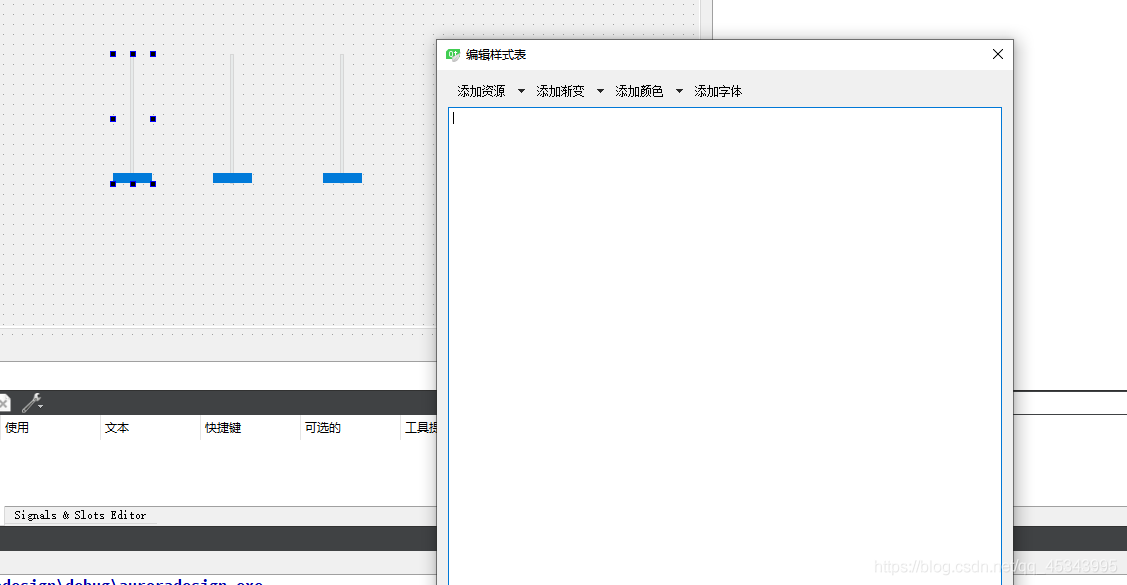Open the 添加颜色 dropdown menu

tap(678, 90)
